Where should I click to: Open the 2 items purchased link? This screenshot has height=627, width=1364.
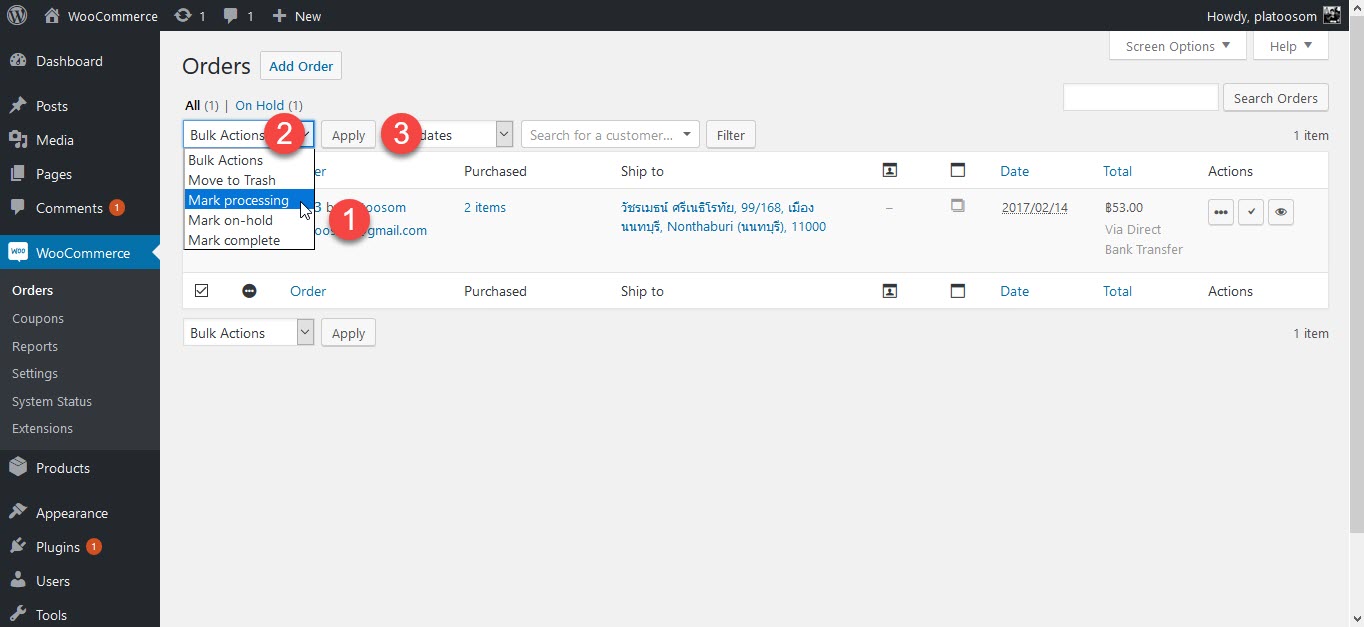[x=485, y=207]
